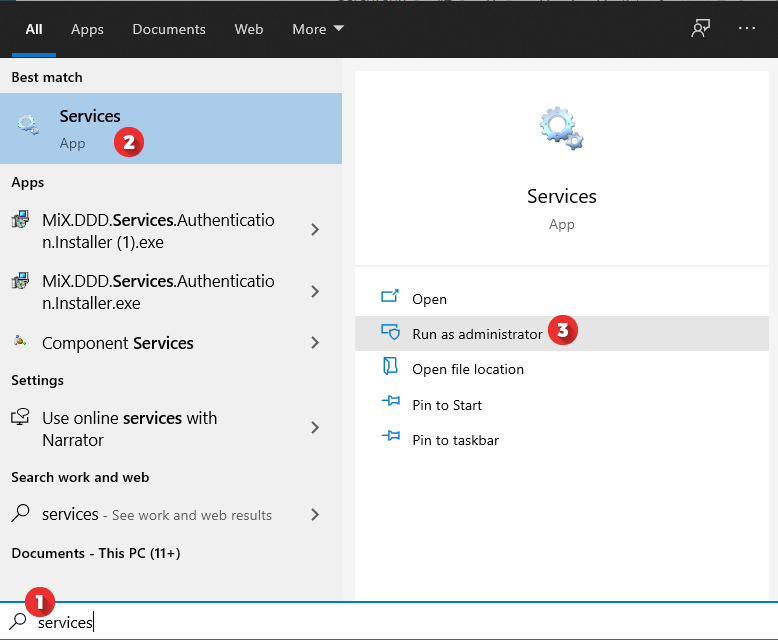
Task: Expand options for Authentication.Installer.exe result
Action: [315, 291]
